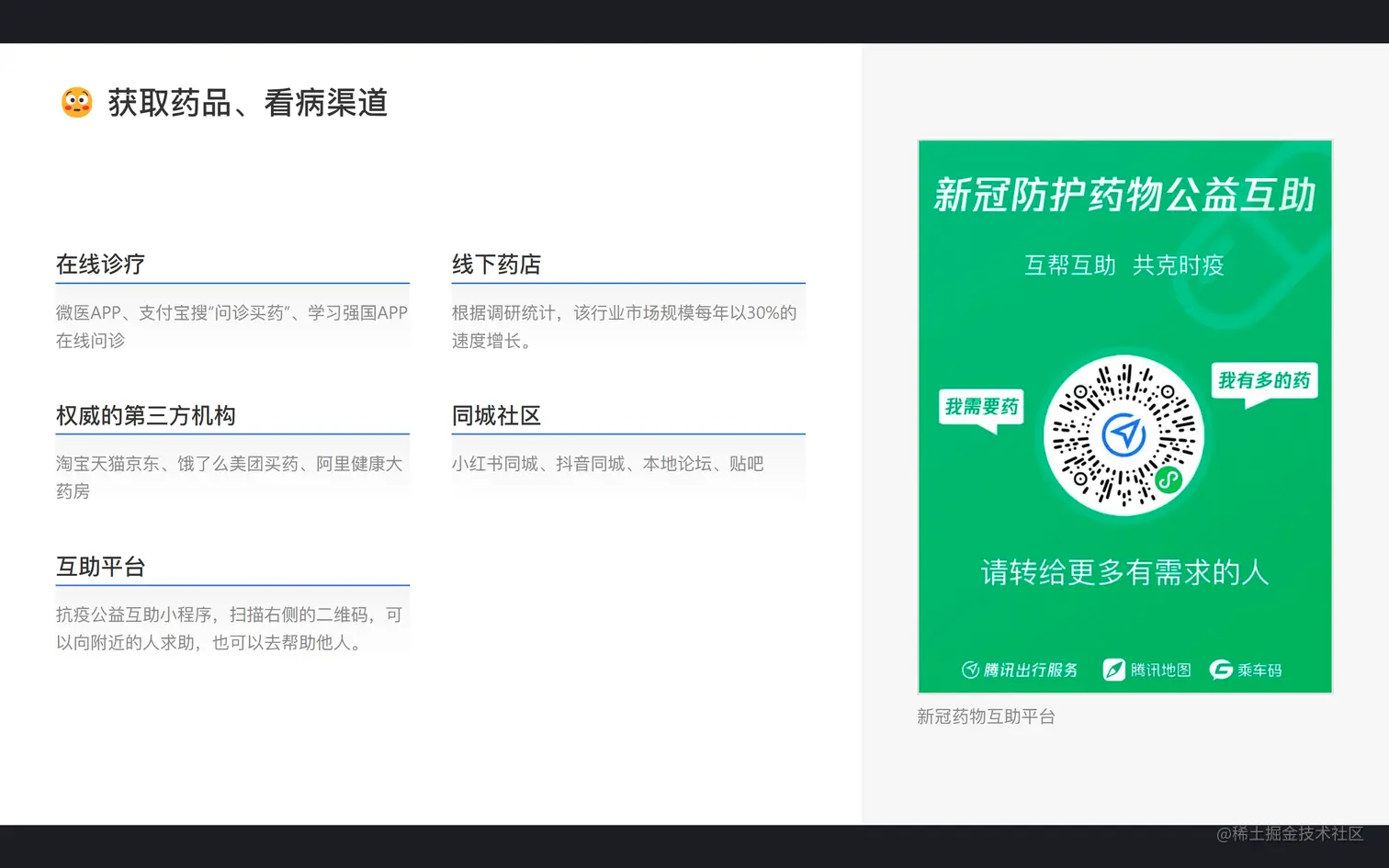Select the 线下药店 heading

(x=496, y=265)
